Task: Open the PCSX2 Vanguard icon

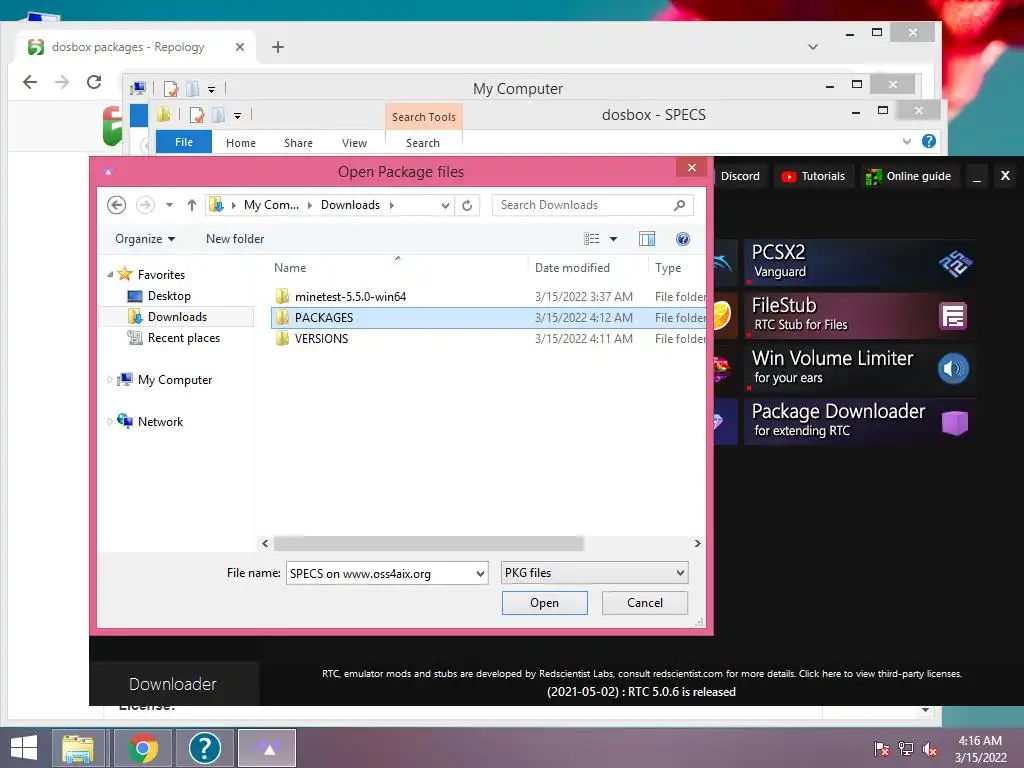Action: coord(955,263)
